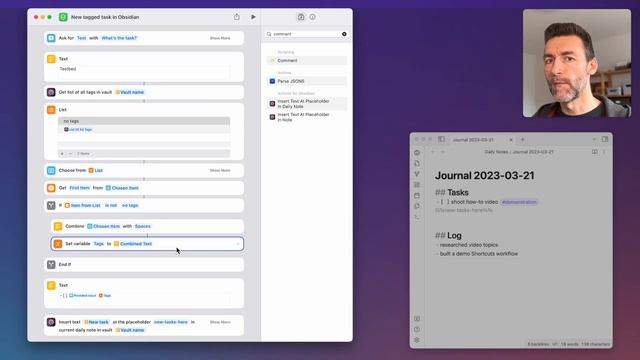Open shortcut details info icon
Screen dimensions: 640x360
click(312, 17)
